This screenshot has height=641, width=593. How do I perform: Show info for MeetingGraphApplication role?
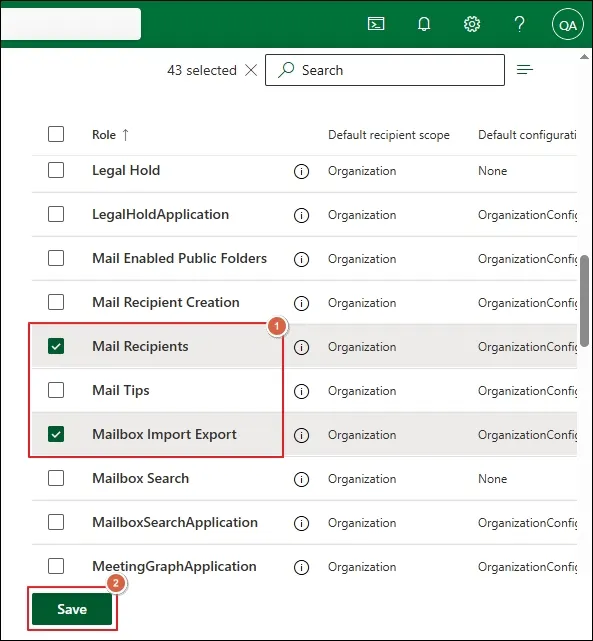(301, 567)
